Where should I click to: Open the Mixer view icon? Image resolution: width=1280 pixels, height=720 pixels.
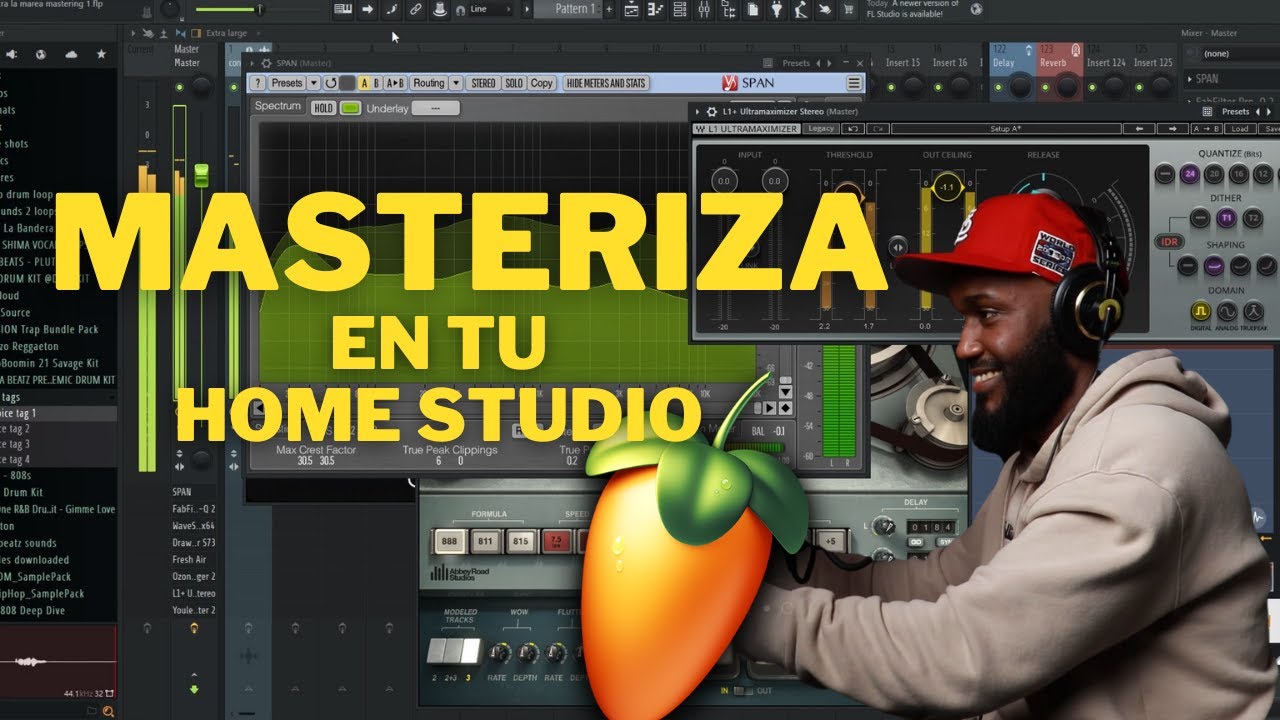(x=704, y=9)
